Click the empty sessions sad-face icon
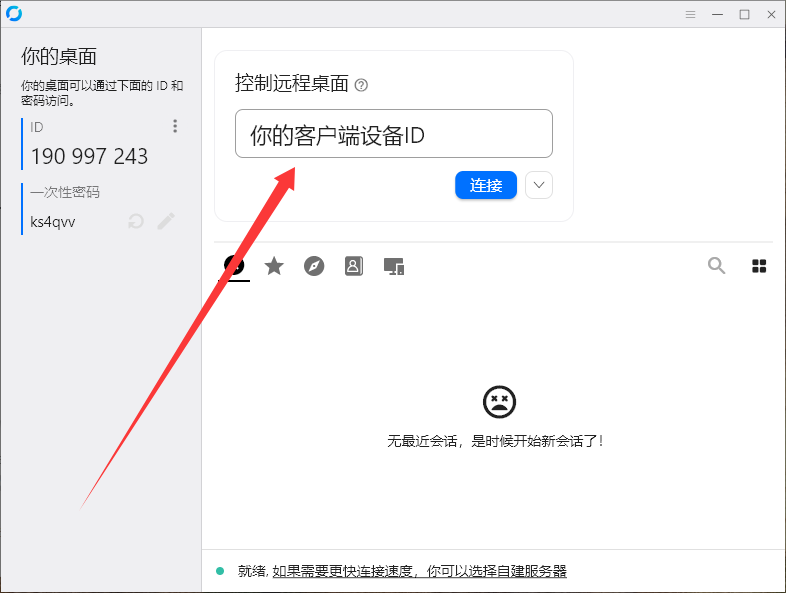 pyautogui.click(x=499, y=402)
